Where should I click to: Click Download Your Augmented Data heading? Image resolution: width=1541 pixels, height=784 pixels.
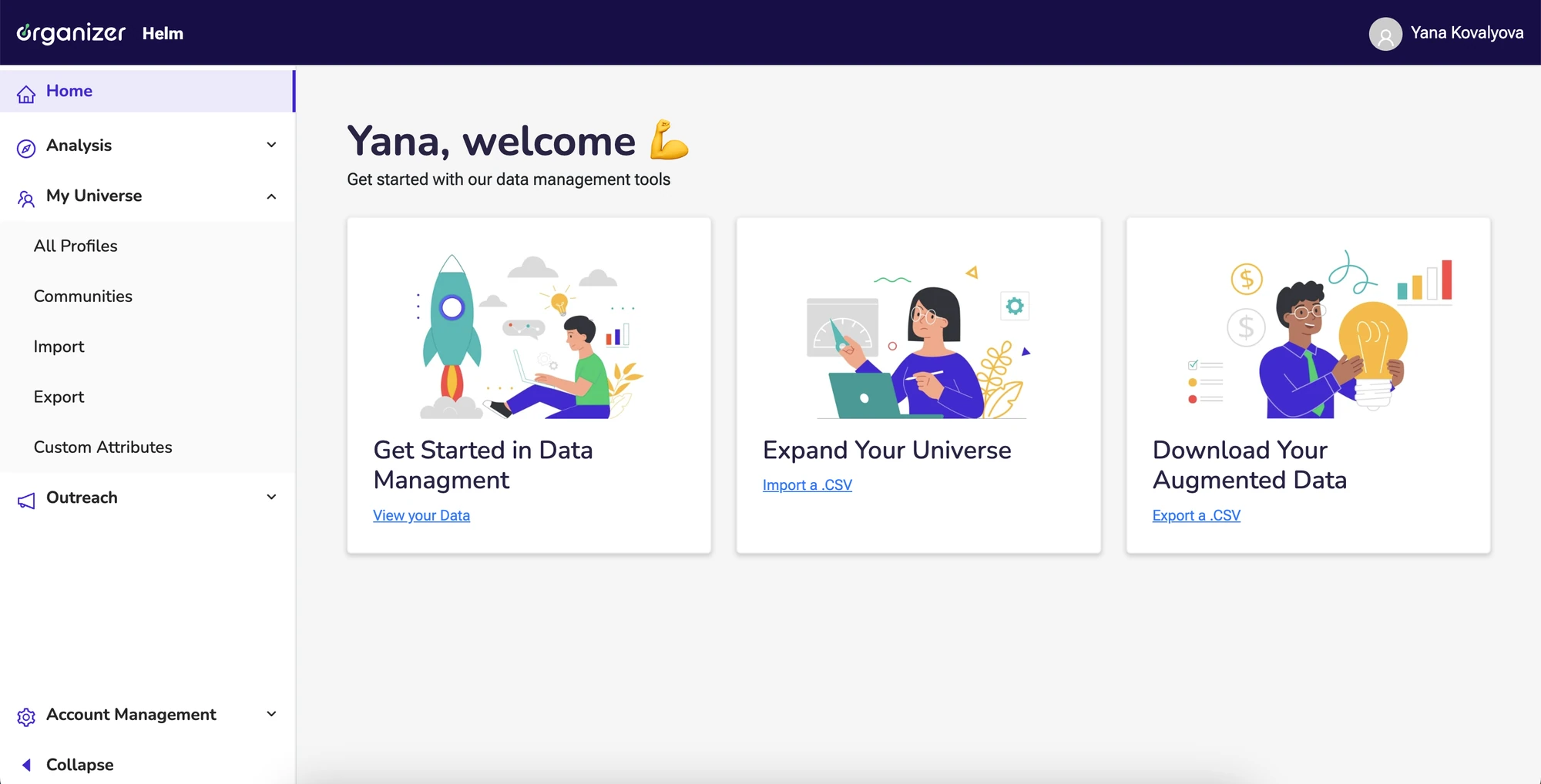click(1249, 464)
